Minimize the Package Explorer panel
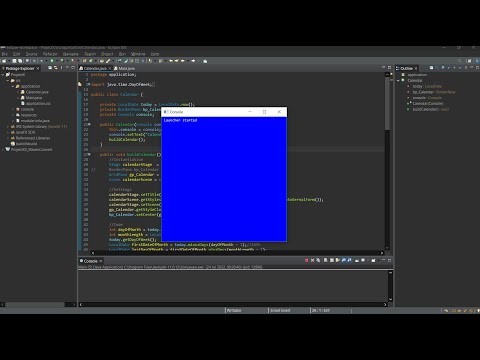Viewport: 480px width, 360px height. point(67,67)
